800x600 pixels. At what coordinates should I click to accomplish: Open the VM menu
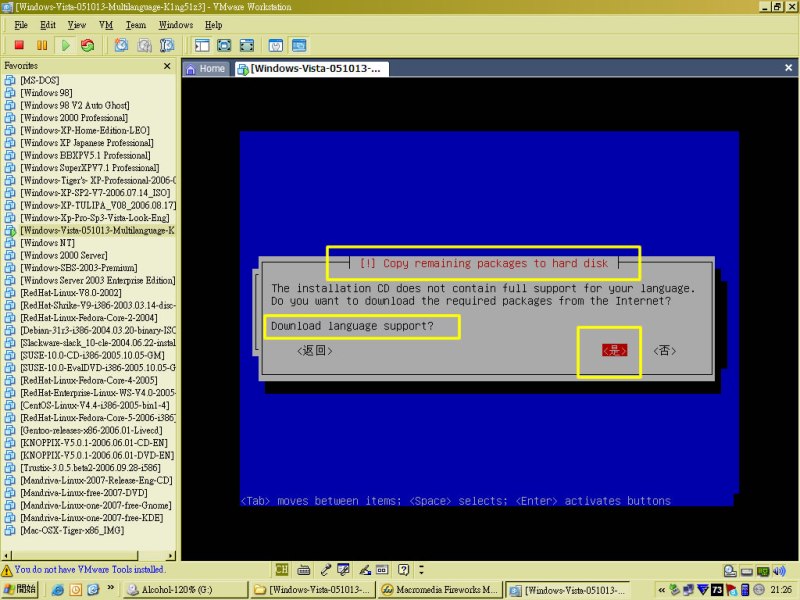click(106, 25)
